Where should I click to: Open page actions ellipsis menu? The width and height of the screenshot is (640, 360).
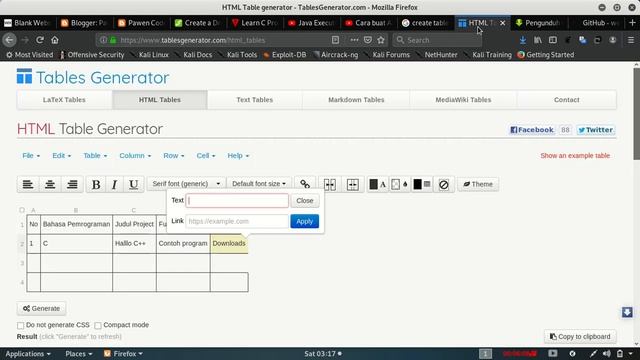coord(354,40)
